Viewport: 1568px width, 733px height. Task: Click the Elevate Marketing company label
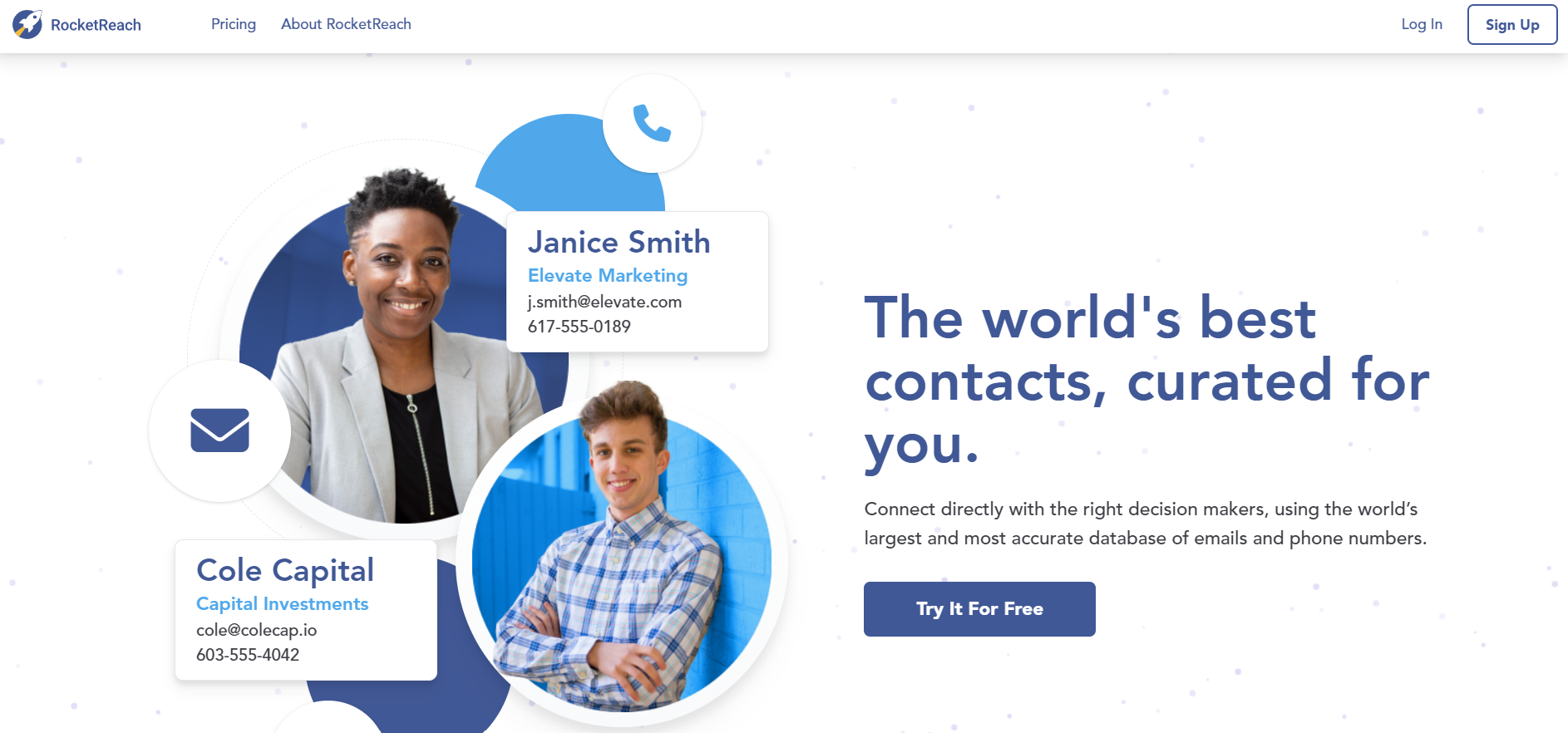click(608, 275)
